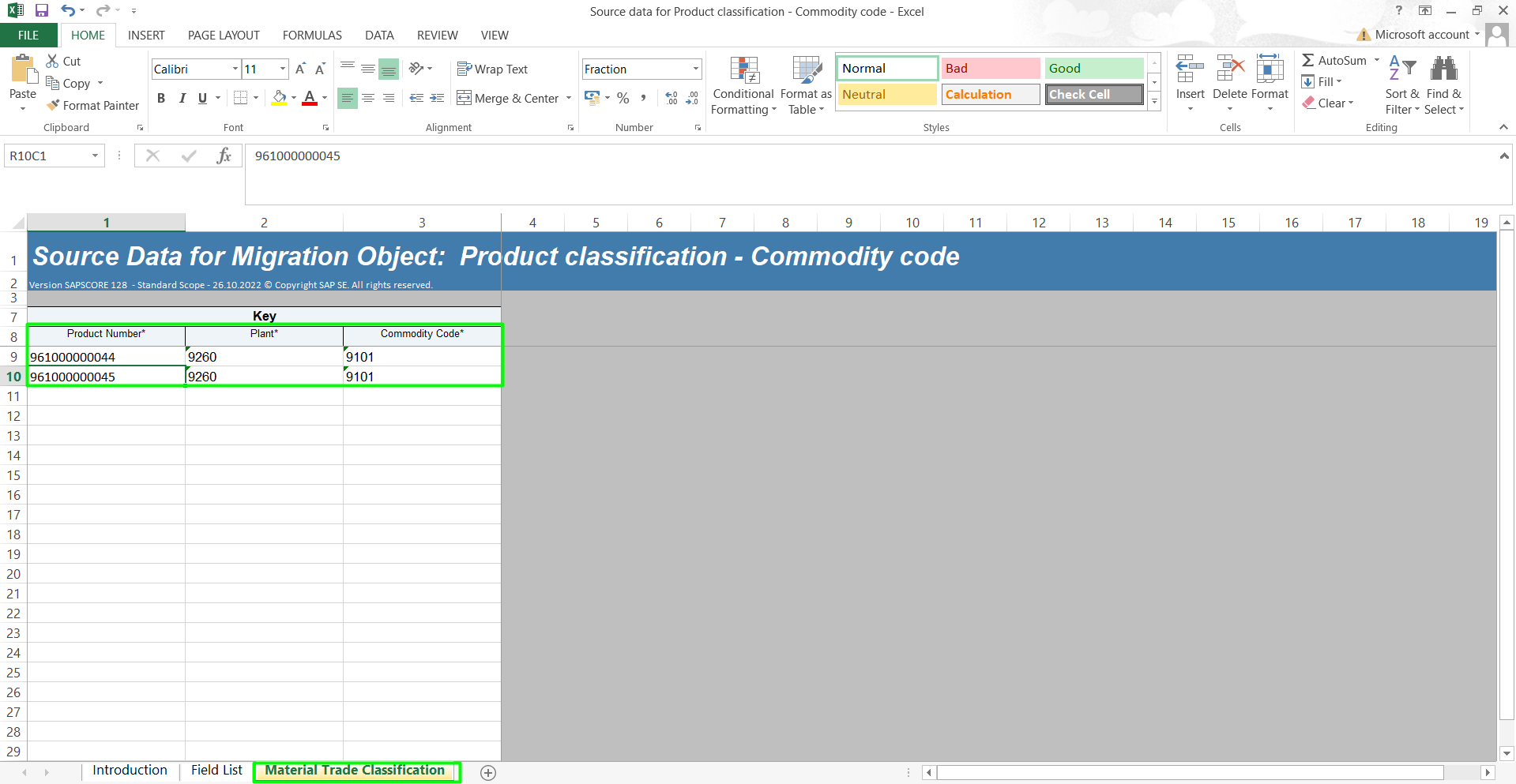Save the workbook with the Save icon
This screenshot has height=784, width=1516.
pos(42,11)
